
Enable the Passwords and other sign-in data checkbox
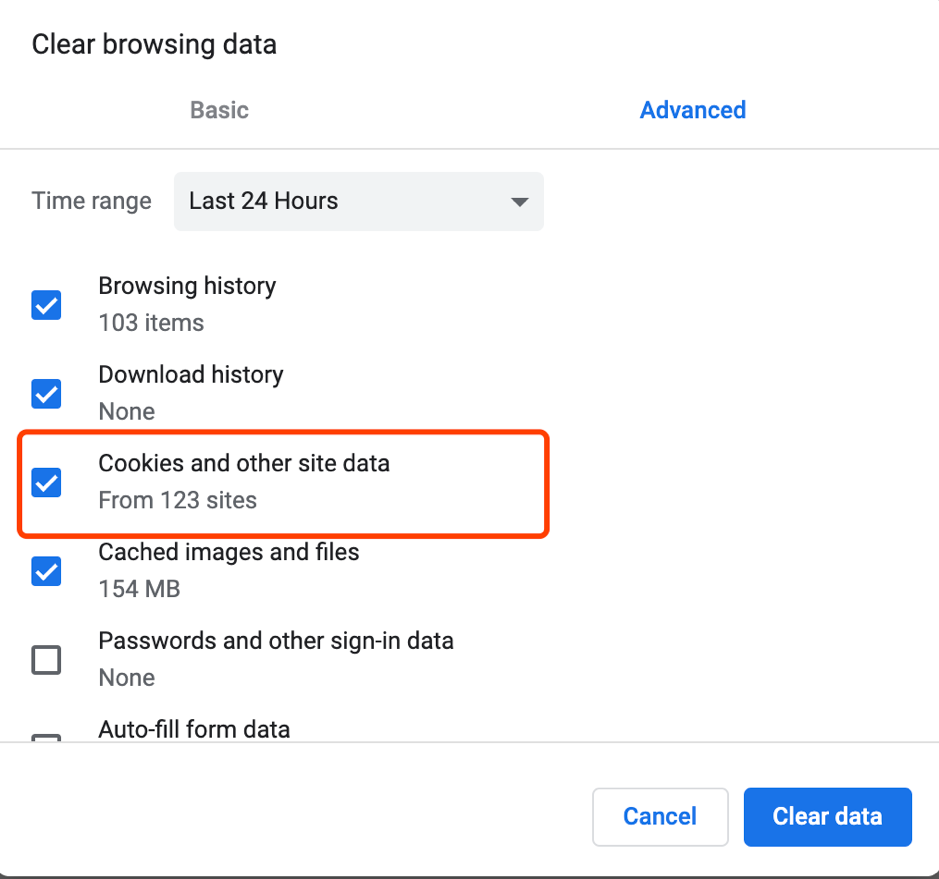(x=46, y=660)
